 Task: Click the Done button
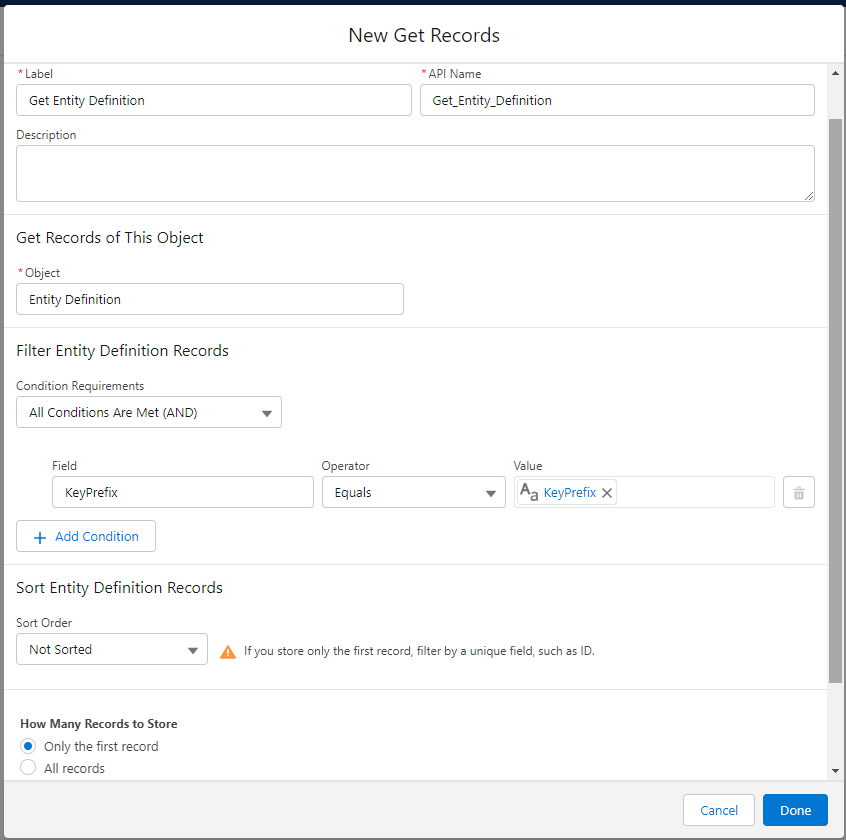pyautogui.click(x=795, y=810)
